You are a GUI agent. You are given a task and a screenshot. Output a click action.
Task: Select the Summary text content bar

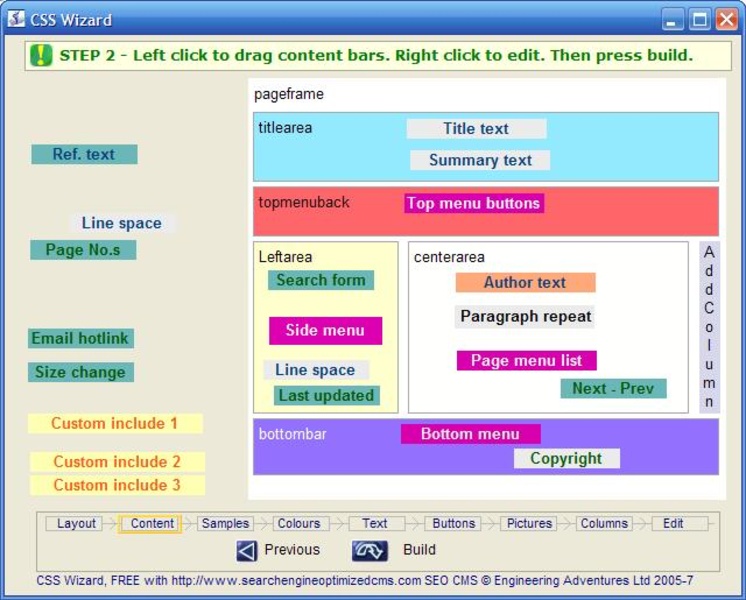(x=480, y=160)
